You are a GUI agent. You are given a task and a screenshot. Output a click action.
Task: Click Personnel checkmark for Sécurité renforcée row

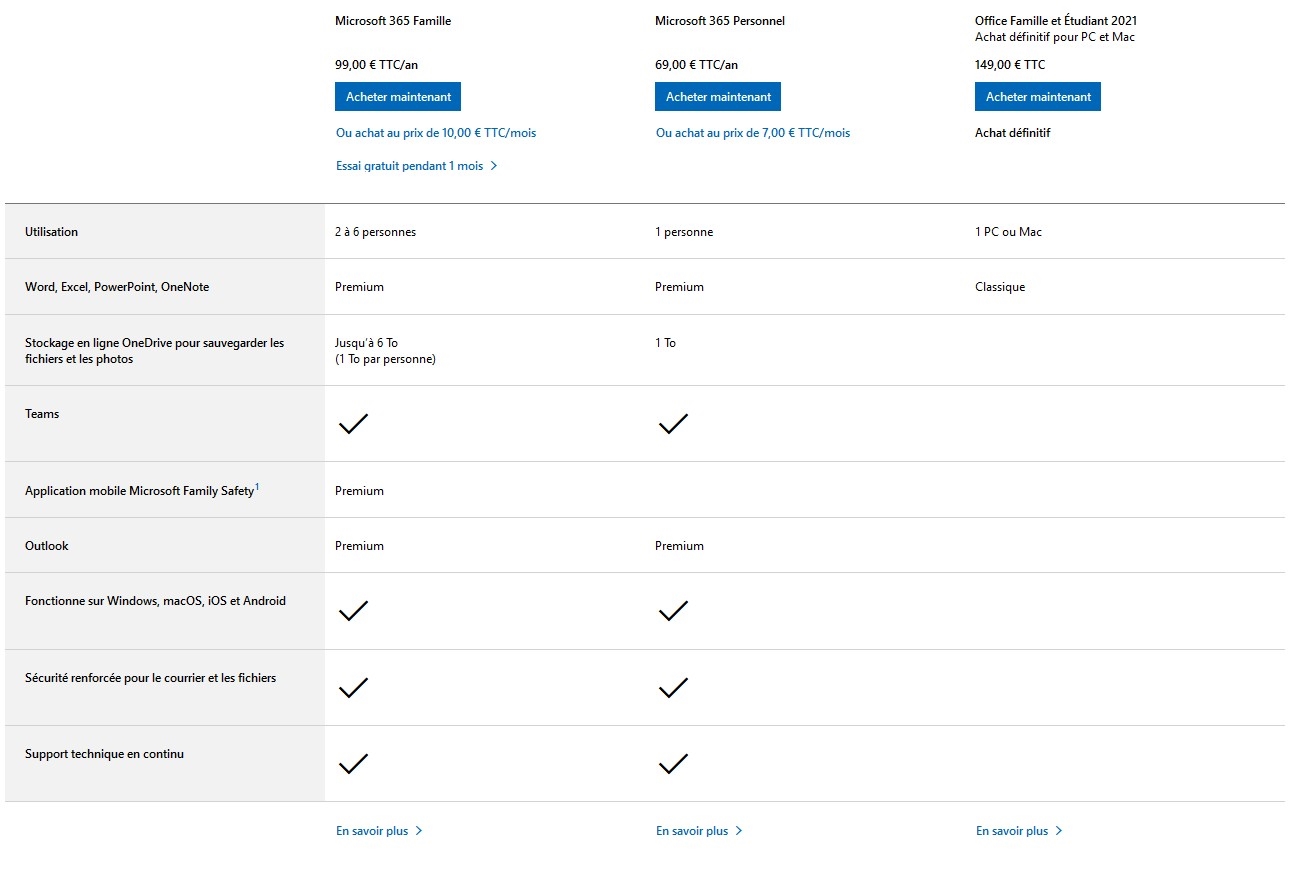(673, 688)
